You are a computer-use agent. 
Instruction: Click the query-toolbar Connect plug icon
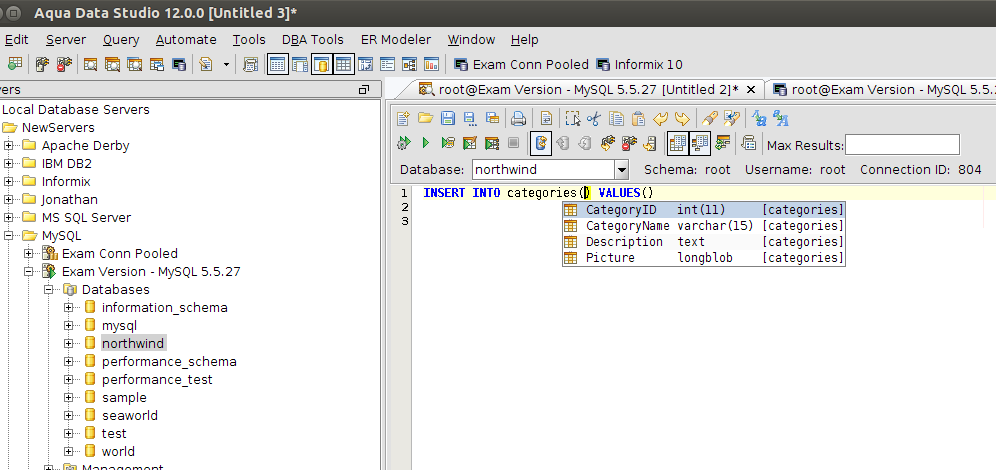click(x=607, y=144)
